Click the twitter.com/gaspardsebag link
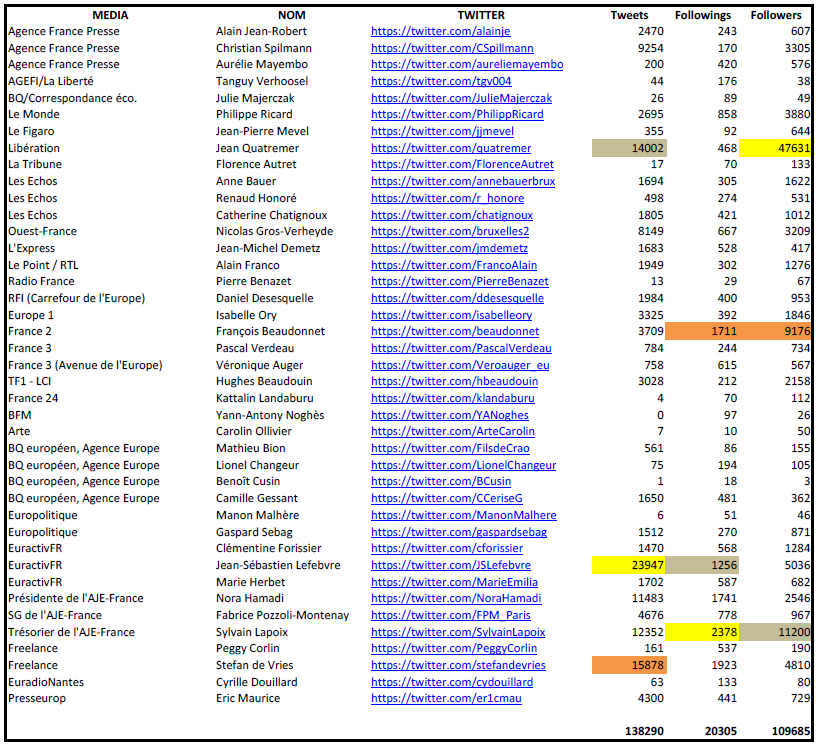The image size is (817, 745). pos(459,532)
